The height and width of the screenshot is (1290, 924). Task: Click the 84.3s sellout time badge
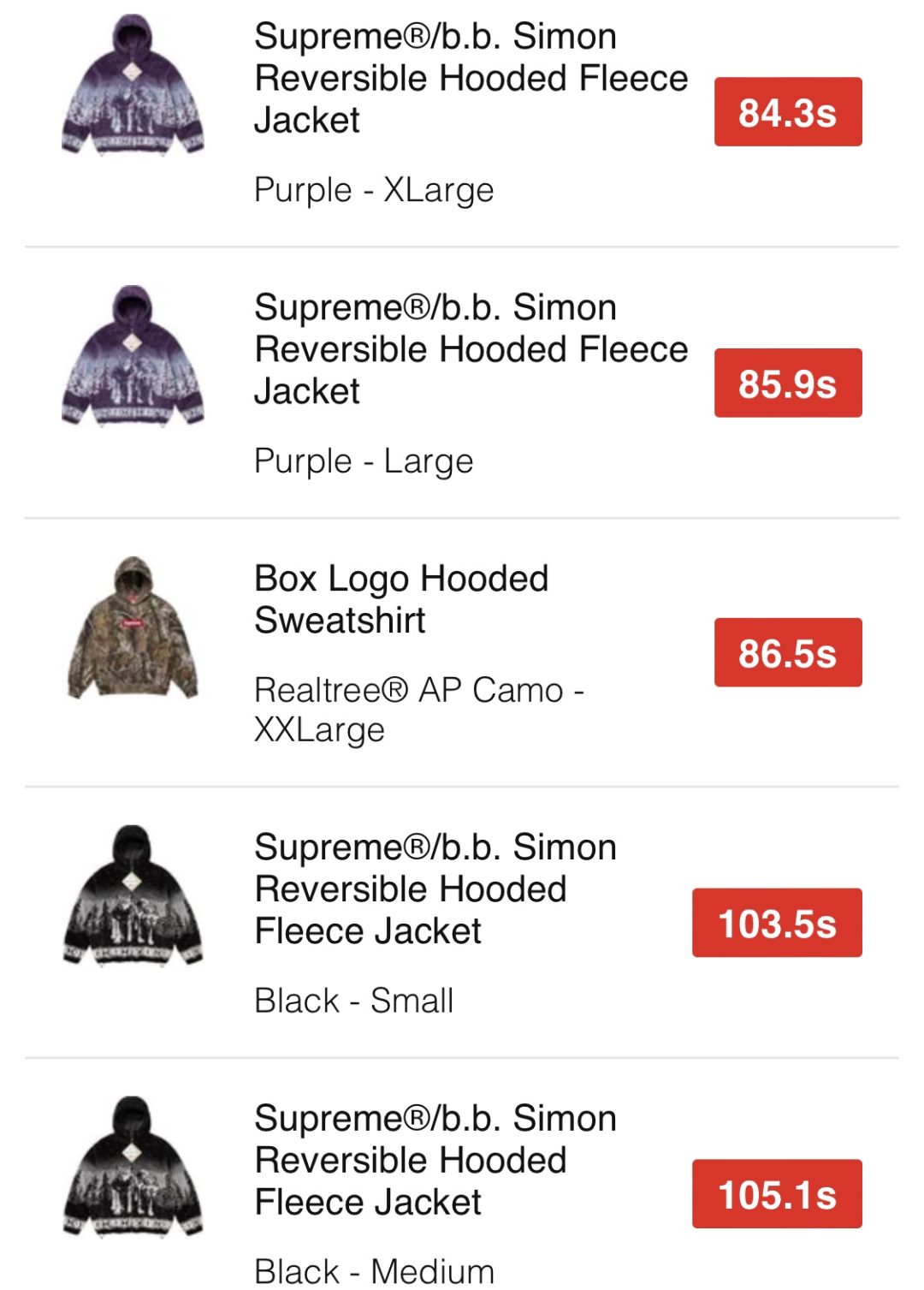(787, 112)
